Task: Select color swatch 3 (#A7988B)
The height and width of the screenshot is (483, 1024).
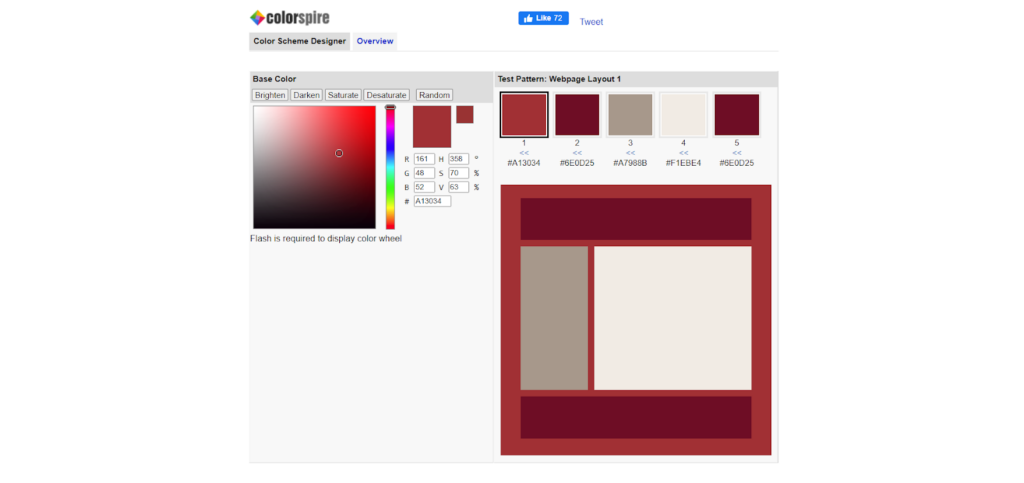Action: coord(630,114)
